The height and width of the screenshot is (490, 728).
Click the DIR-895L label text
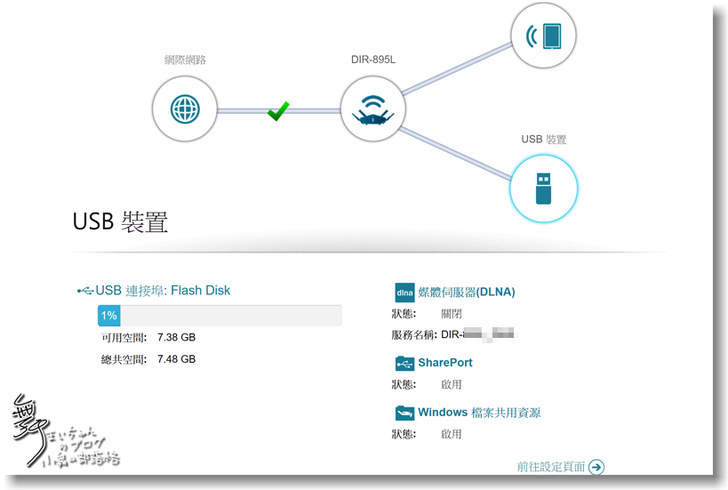pos(373,59)
